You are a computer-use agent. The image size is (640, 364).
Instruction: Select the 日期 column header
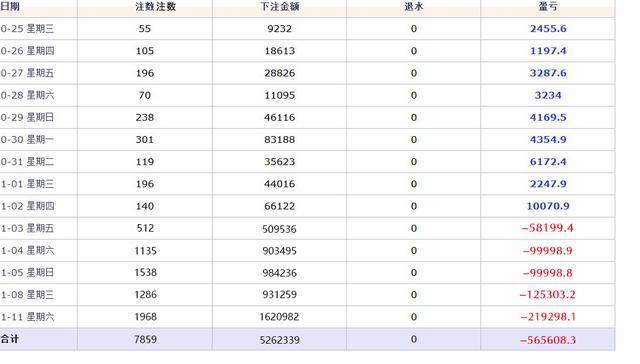[10, 7]
